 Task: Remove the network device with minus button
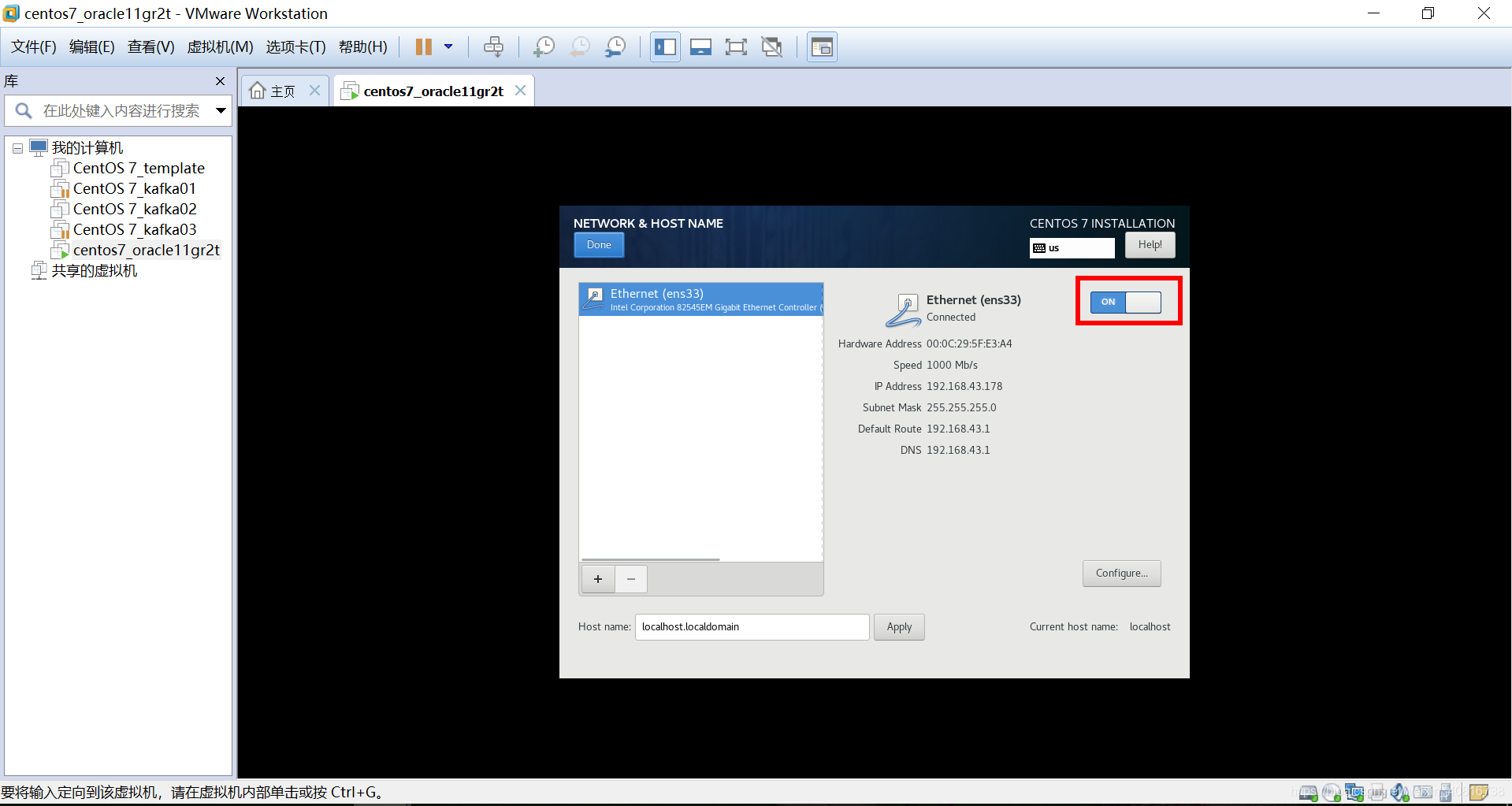click(631, 579)
